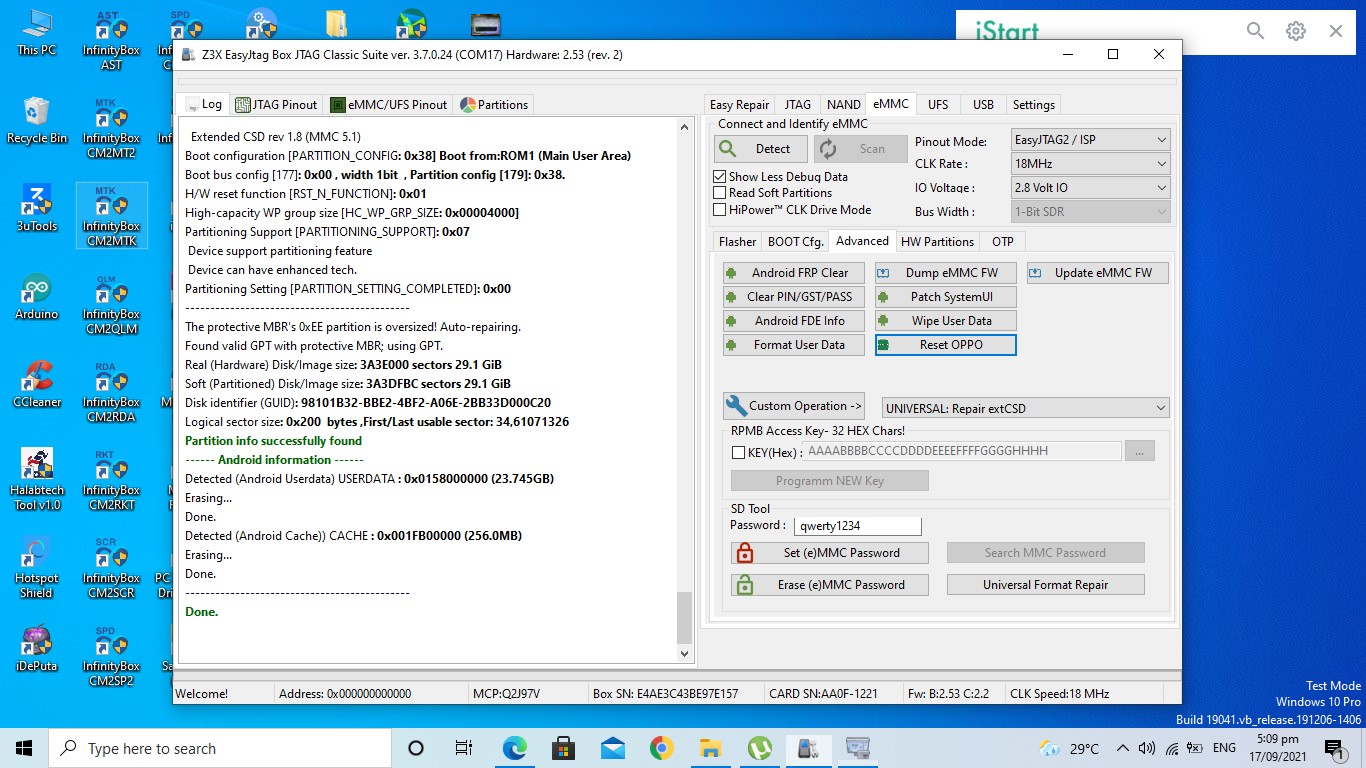Open InfinityBox CM2RDA shortcut
The height and width of the screenshot is (768, 1366).
click(111, 392)
